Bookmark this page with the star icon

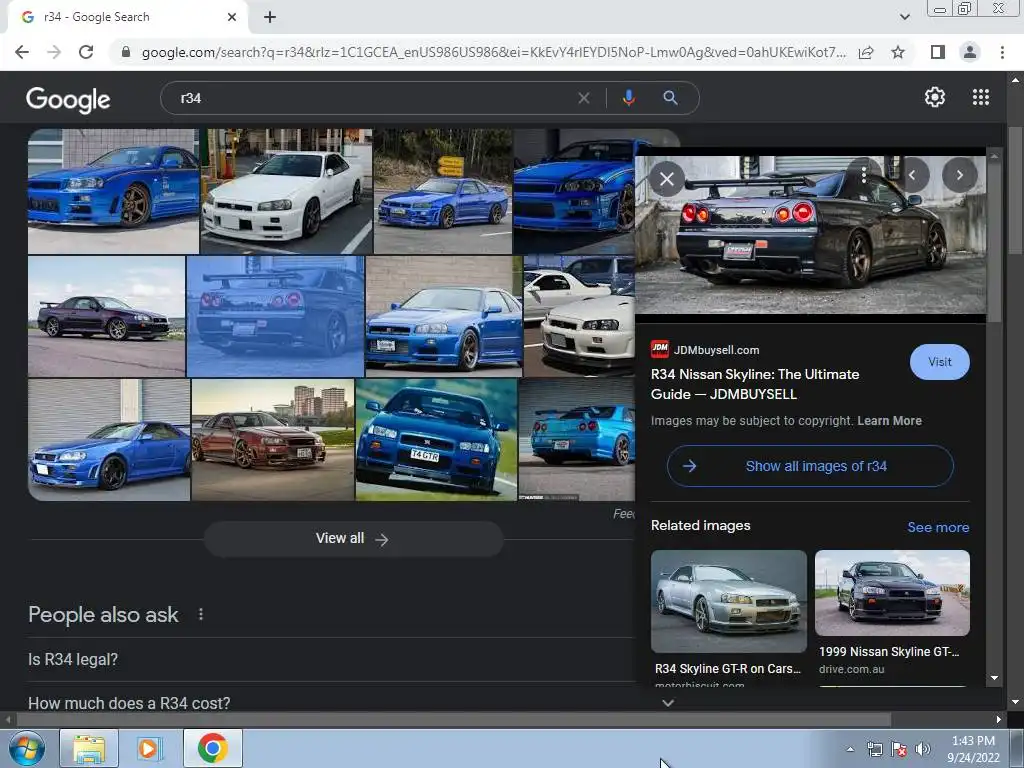[898, 52]
